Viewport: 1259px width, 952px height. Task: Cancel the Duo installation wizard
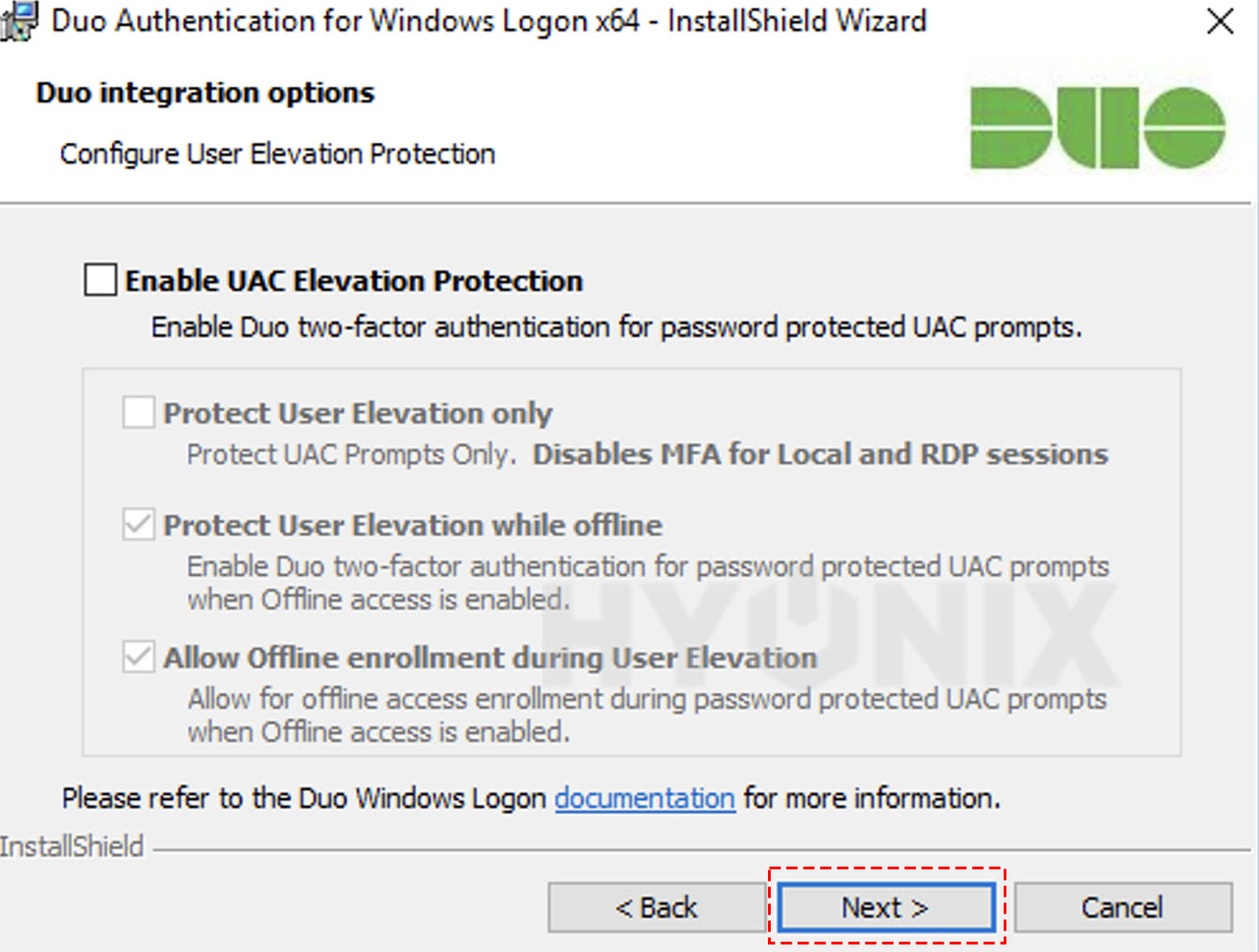tap(1122, 907)
